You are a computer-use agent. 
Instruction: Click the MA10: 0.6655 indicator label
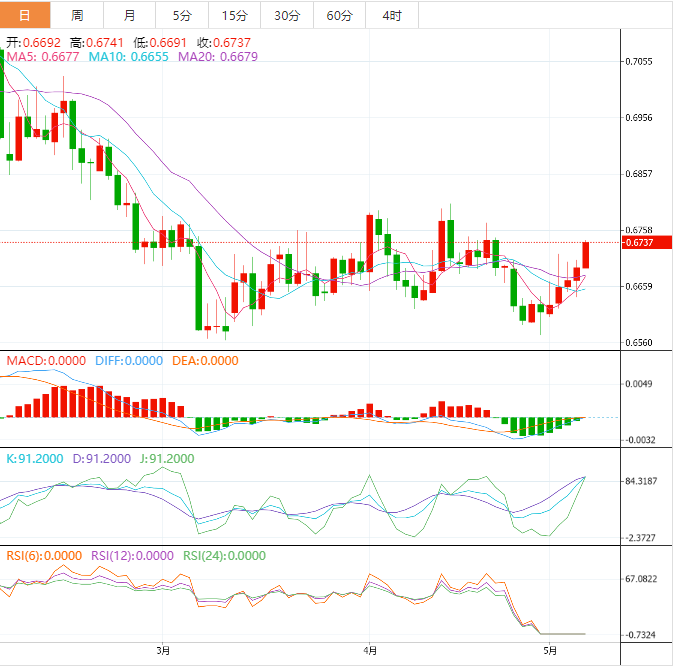point(129,57)
